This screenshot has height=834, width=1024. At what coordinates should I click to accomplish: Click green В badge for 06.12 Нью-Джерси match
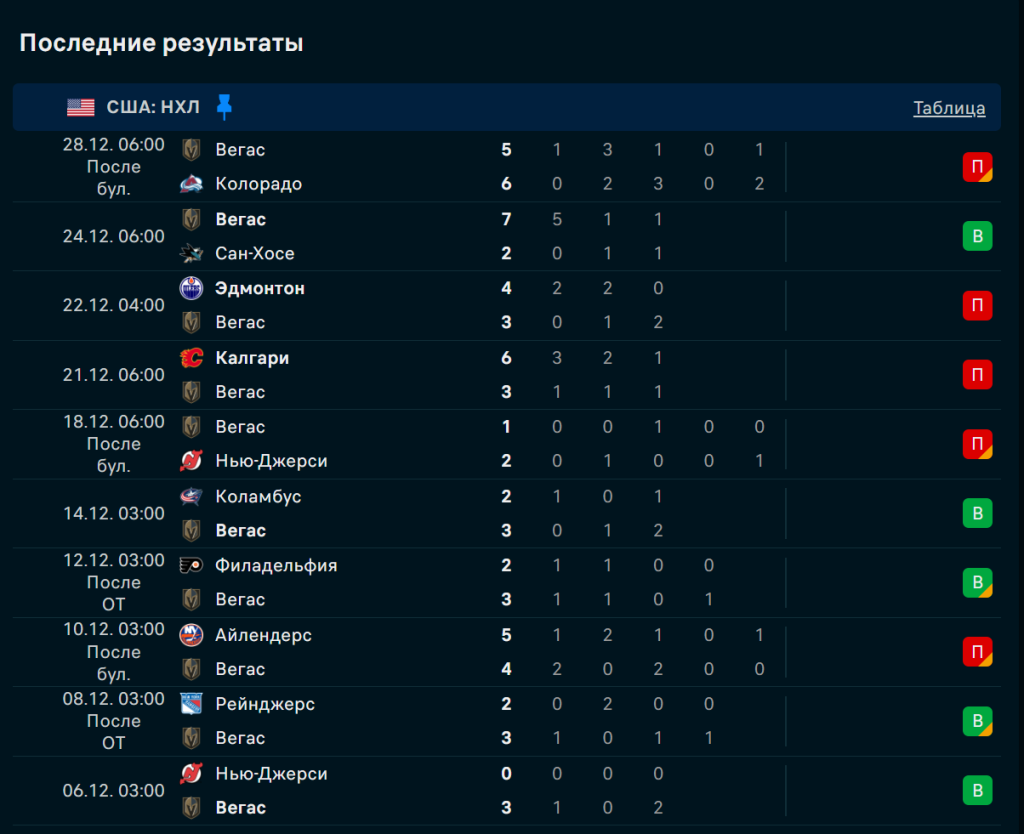tap(977, 791)
